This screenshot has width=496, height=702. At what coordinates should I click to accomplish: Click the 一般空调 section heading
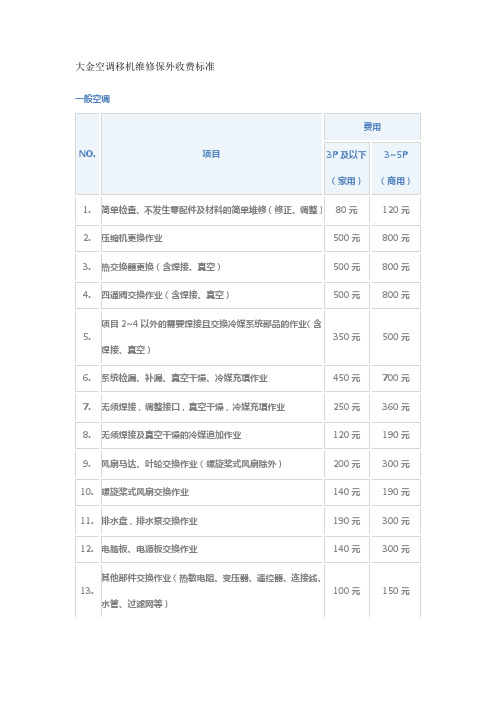[x=92, y=99]
